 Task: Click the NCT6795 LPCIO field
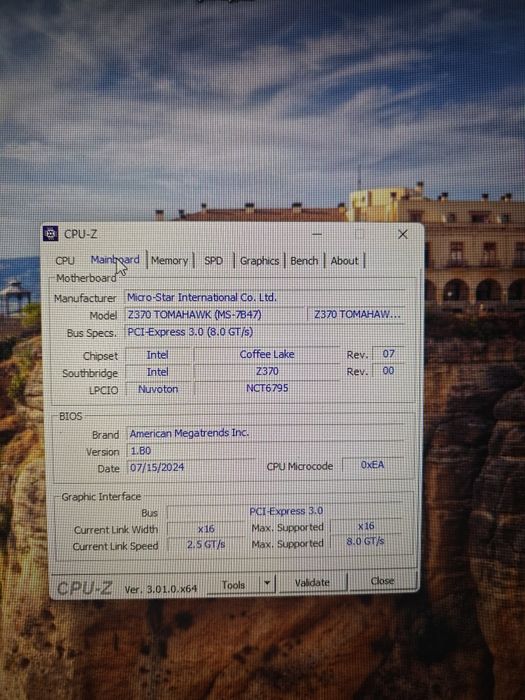pyautogui.click(x=267, y=388)
